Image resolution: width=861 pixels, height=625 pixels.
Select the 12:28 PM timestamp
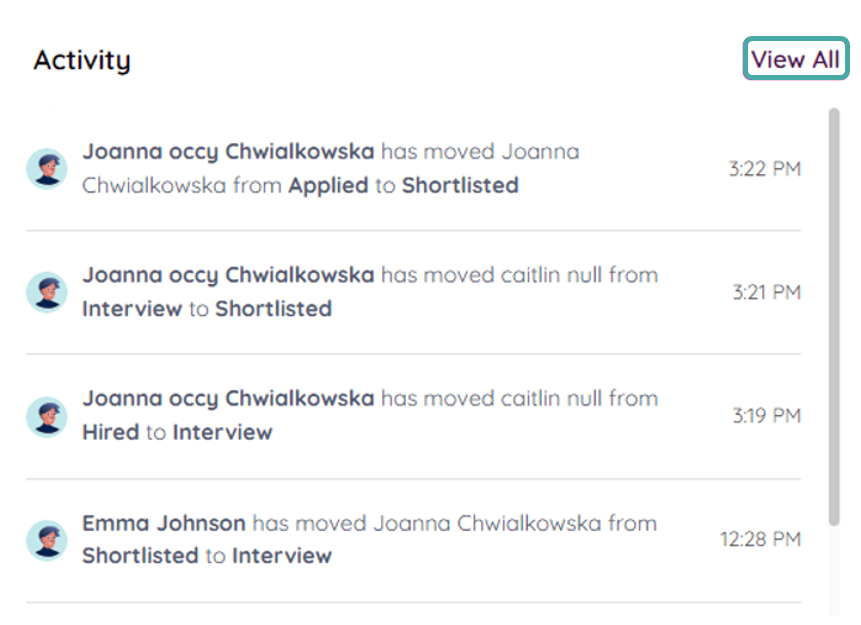(x=760, y=540)
